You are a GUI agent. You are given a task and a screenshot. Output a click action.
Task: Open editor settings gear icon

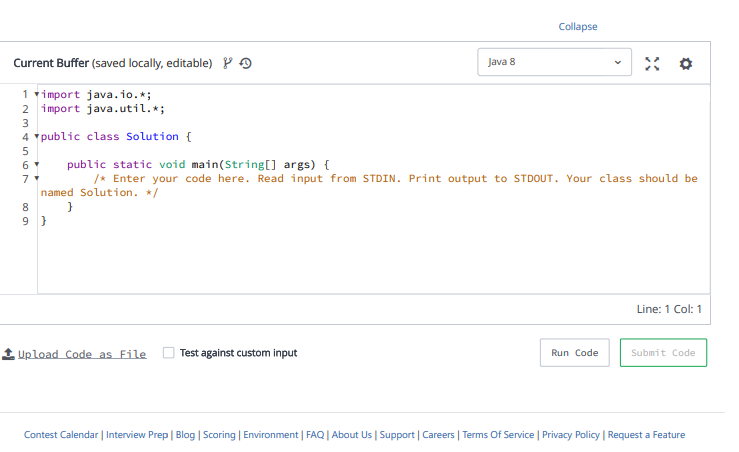[x=686, y=64]
